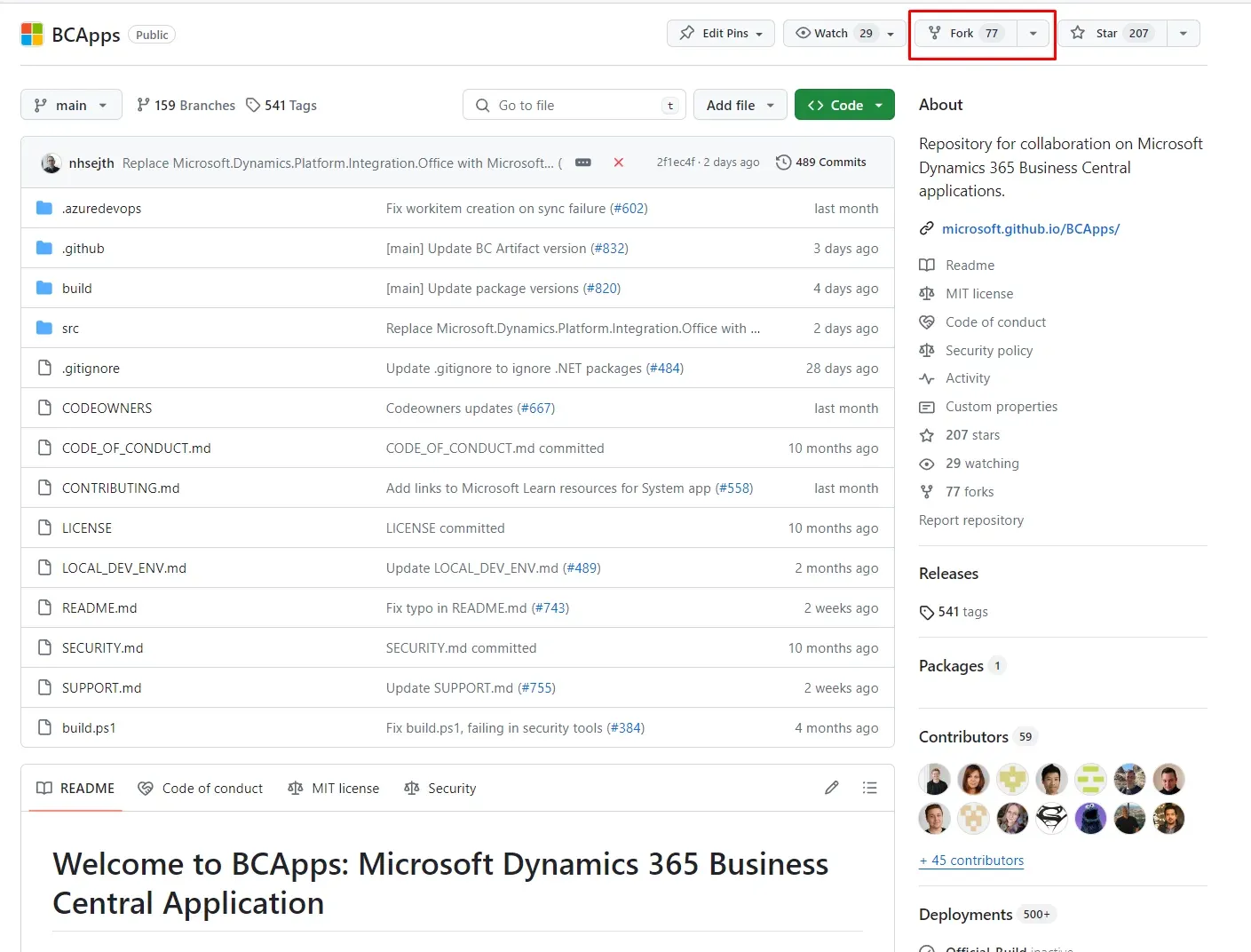Screen dimensions: 1251x952
Task: Open the README.md file
Action: point(99,608)
